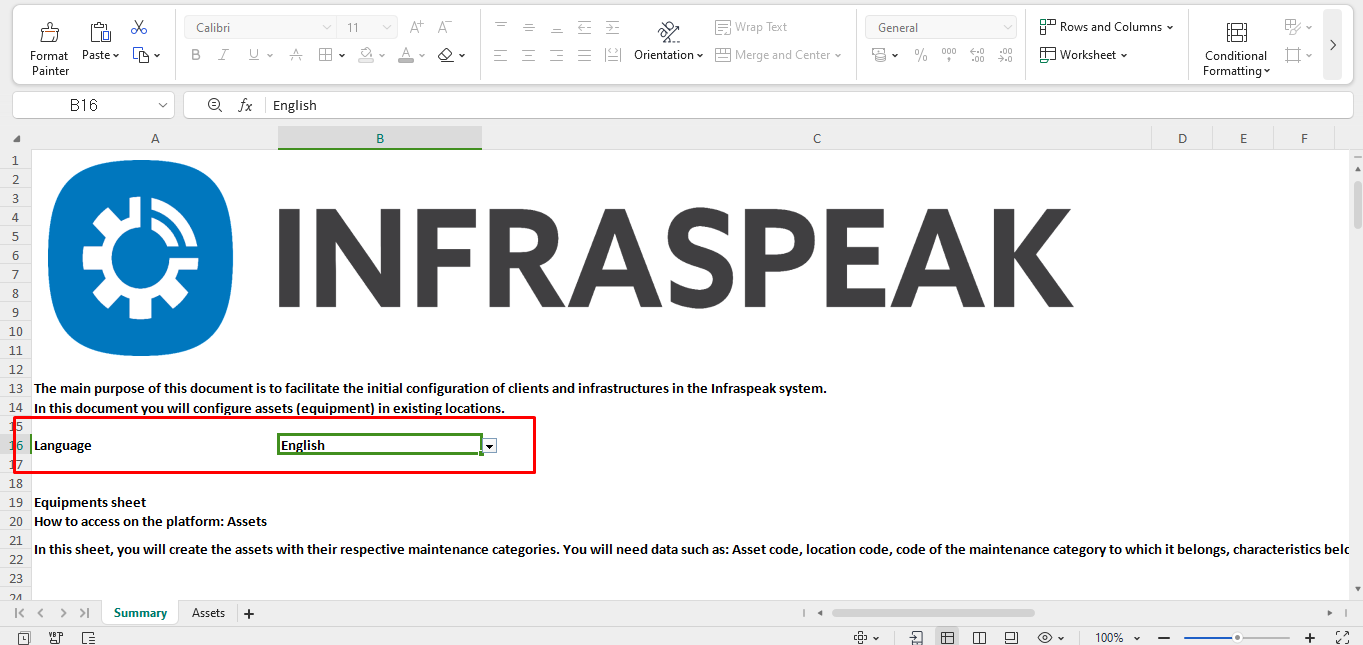Open the Conditional Formatting menu
This screenshot has width=1363, height=645.
click(x=1236, y=49)
